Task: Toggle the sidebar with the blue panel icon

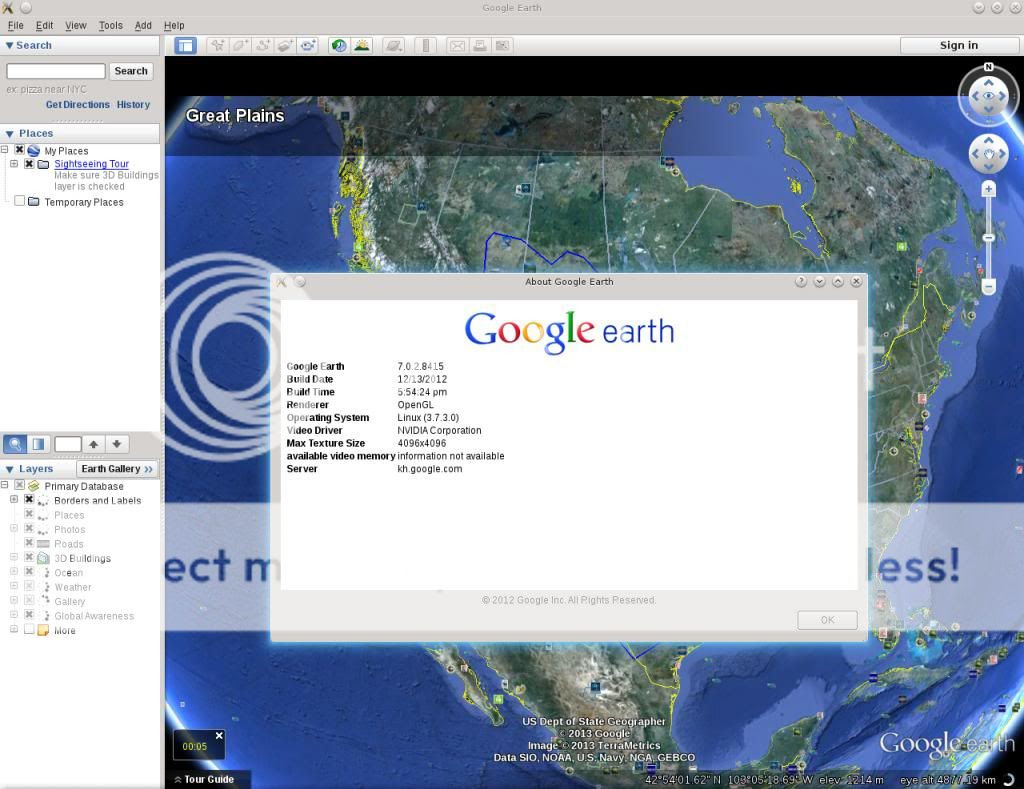Action: click(x=185, y=46)
